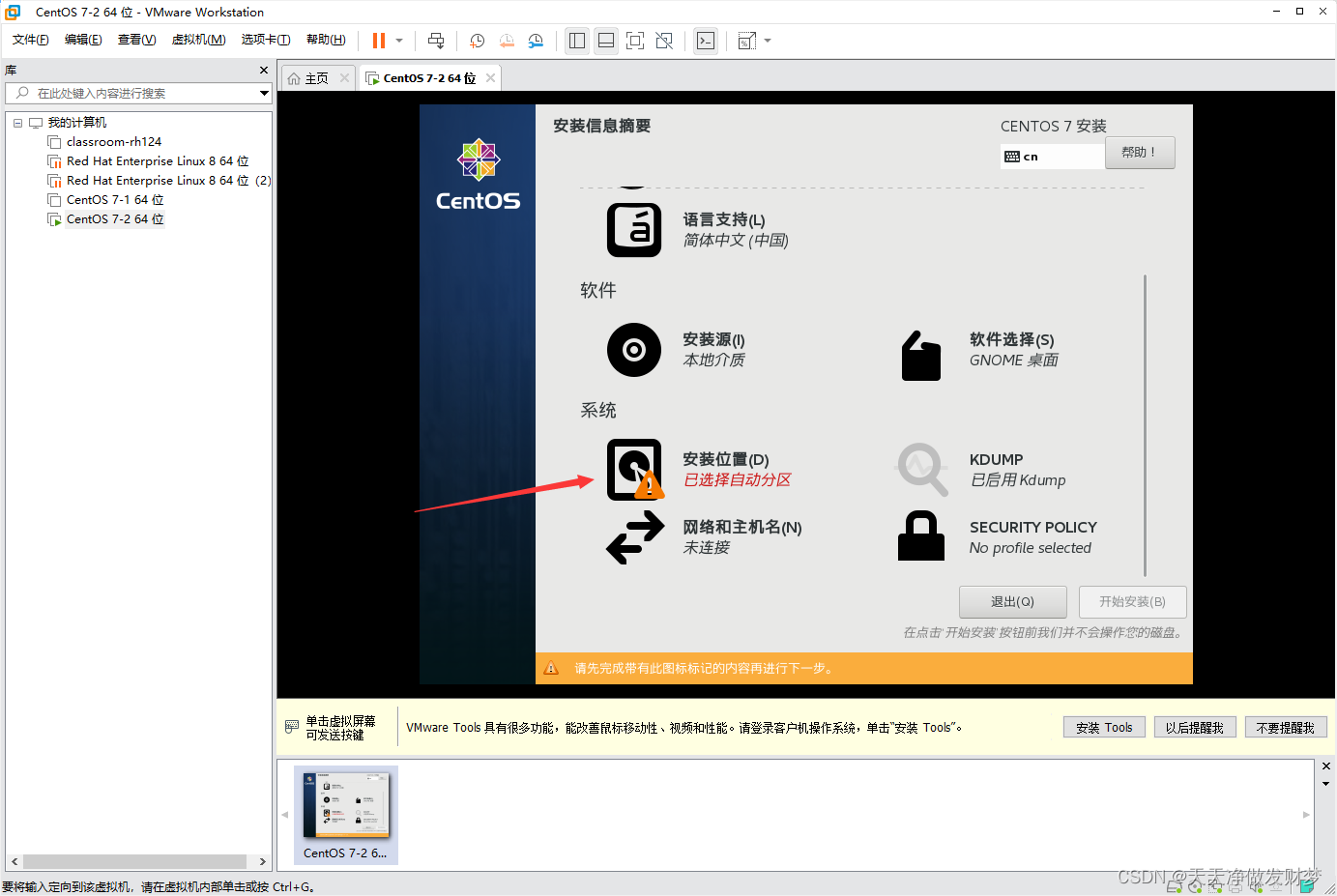Open the 帮助(H) menu
This screenshot has width=1337, height=896.
(x=326, y=40)
